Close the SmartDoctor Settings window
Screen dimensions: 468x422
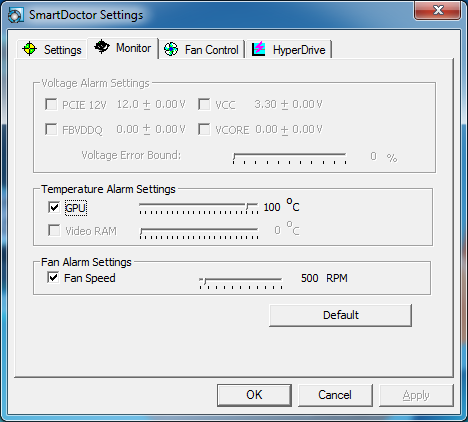pos(438,10)
